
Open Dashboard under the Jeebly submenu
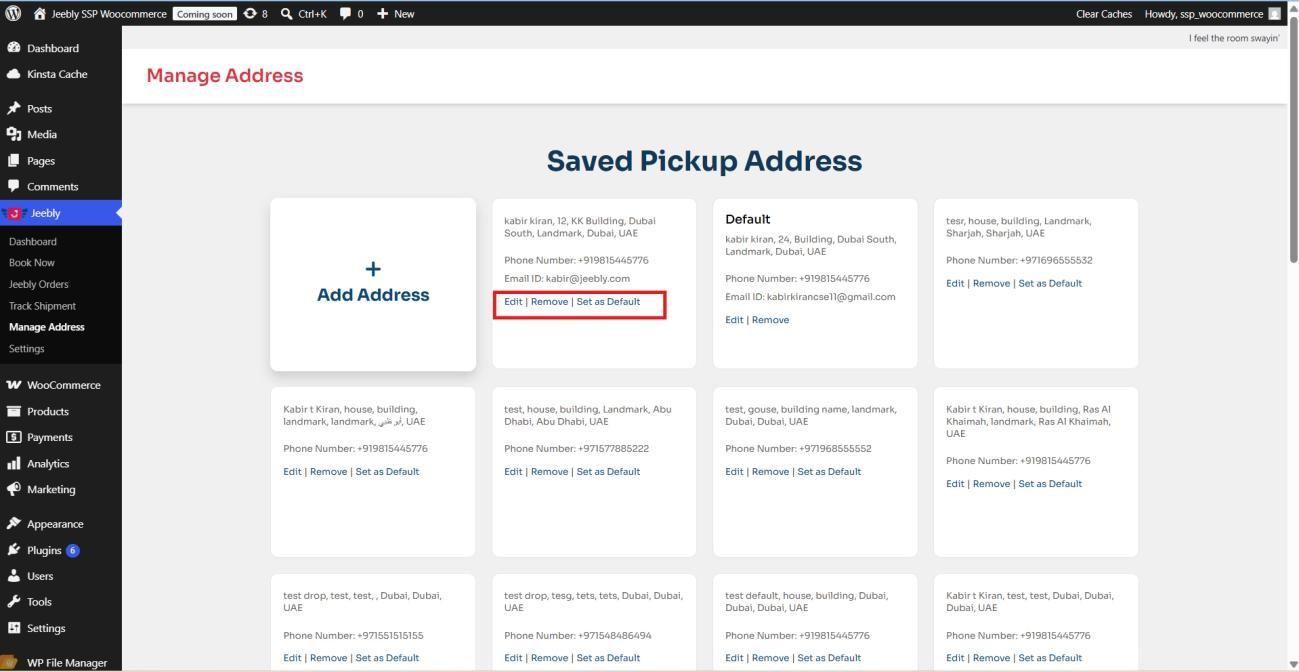click(x=33, y=241)
